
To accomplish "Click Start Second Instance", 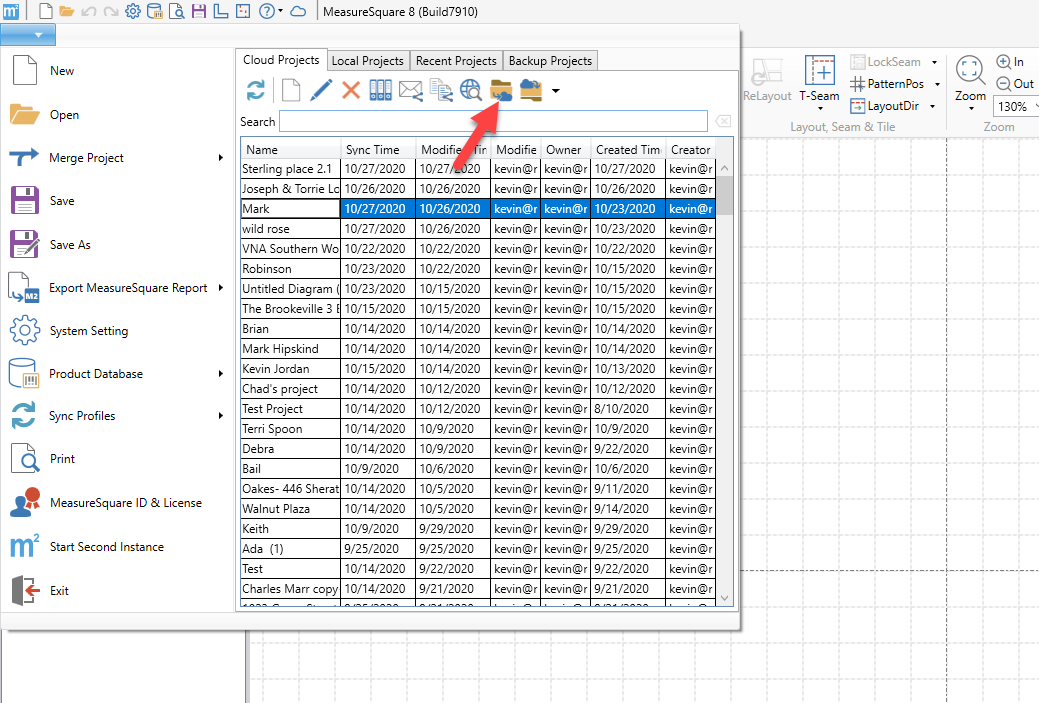I will point(116,547).
